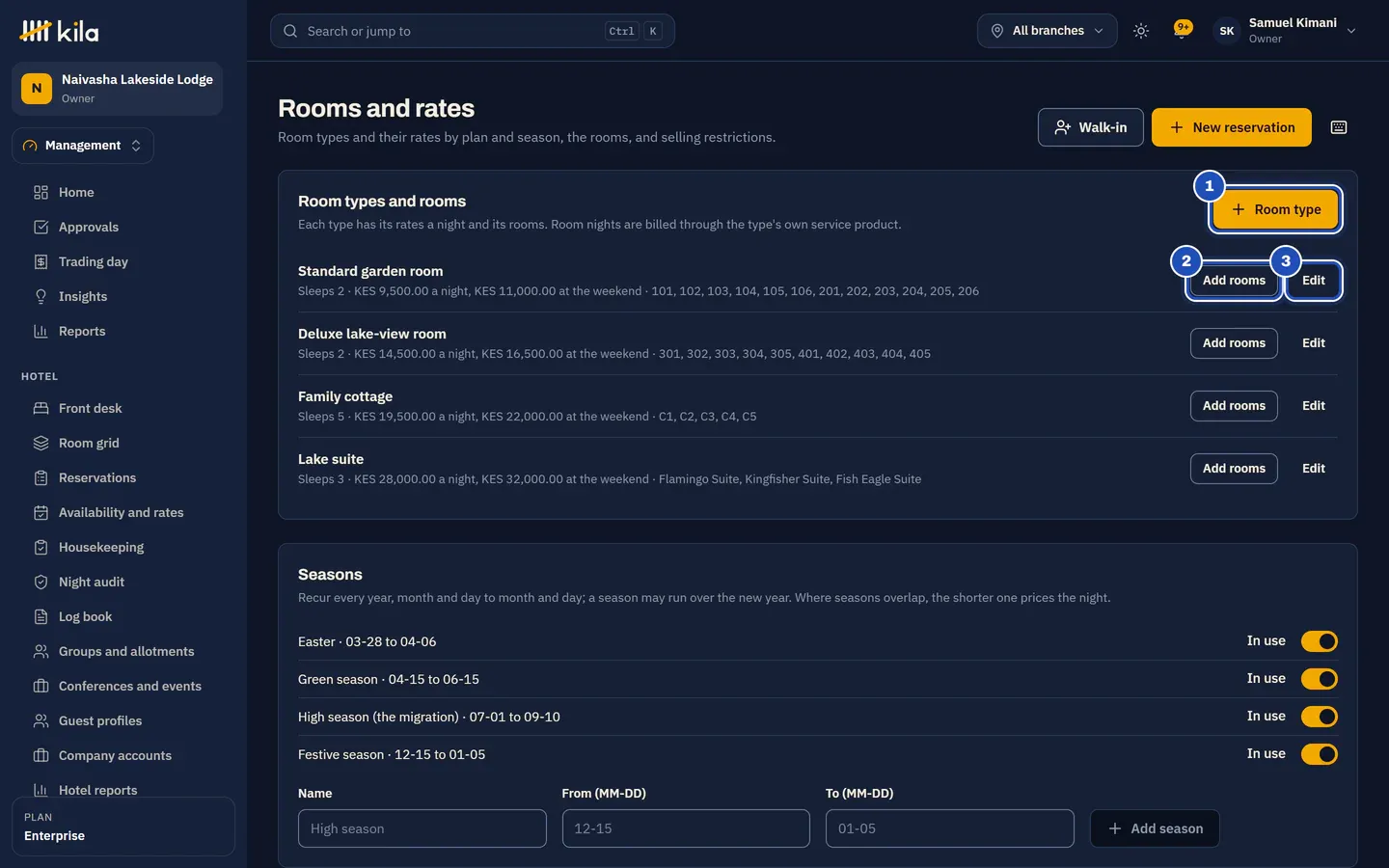1389x868 pixels.
Task: Disable the Easter season toggle
Action: click(x=1319, y=641)
